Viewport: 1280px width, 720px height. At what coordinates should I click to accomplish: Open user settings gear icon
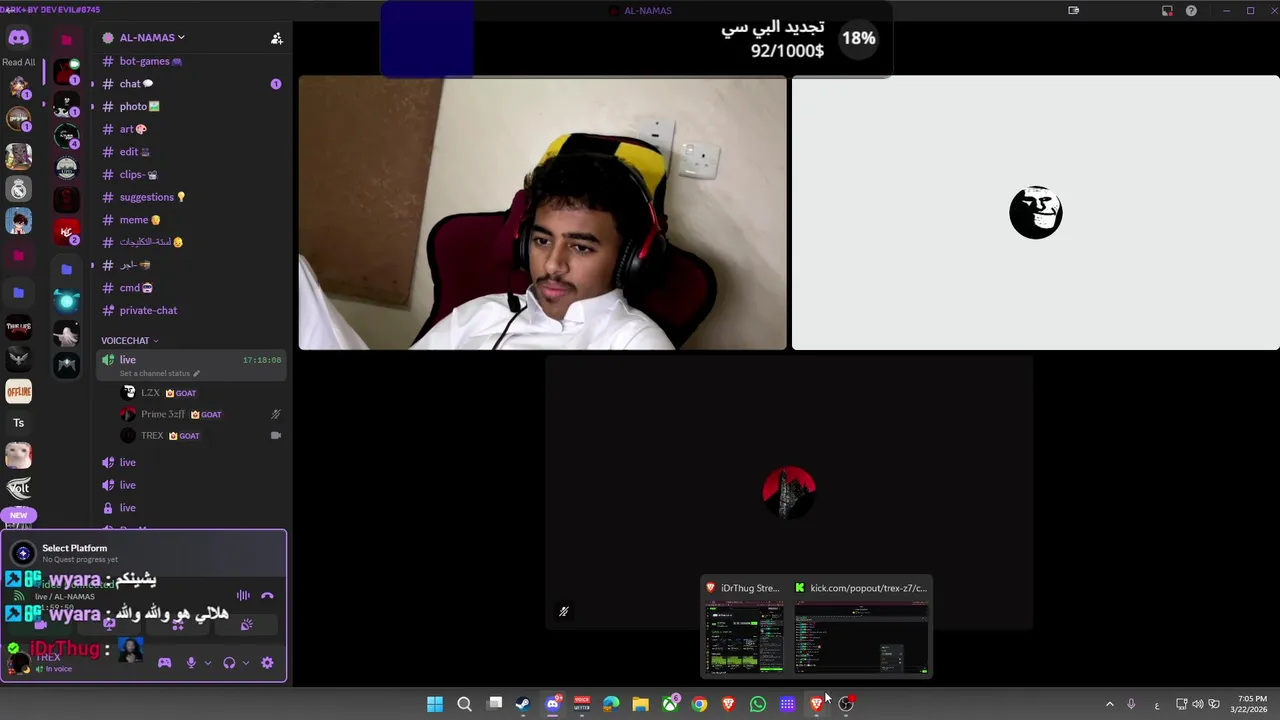point(267,662)
